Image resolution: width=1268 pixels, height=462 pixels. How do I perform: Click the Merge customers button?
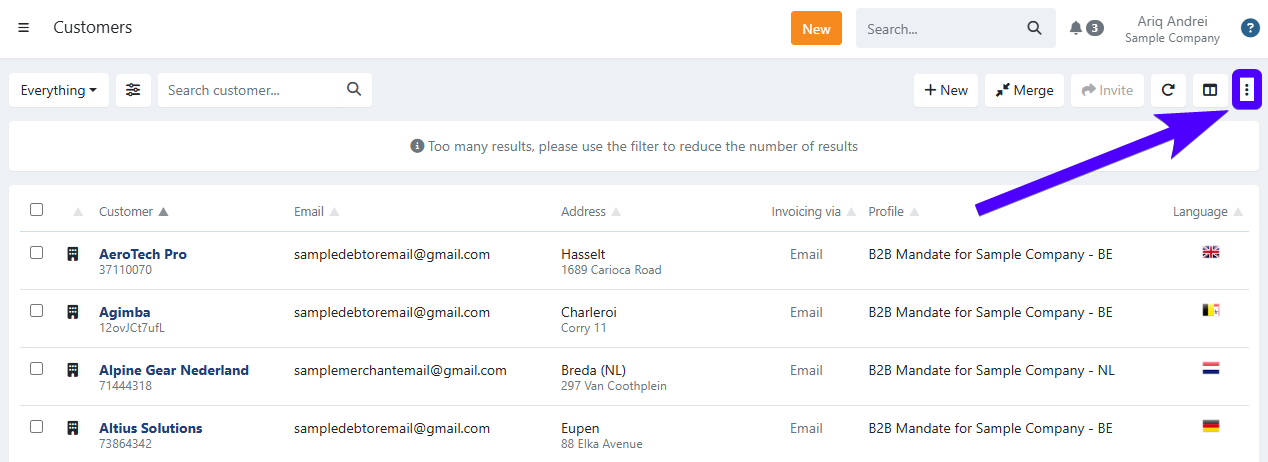(x=1024, y=90)
